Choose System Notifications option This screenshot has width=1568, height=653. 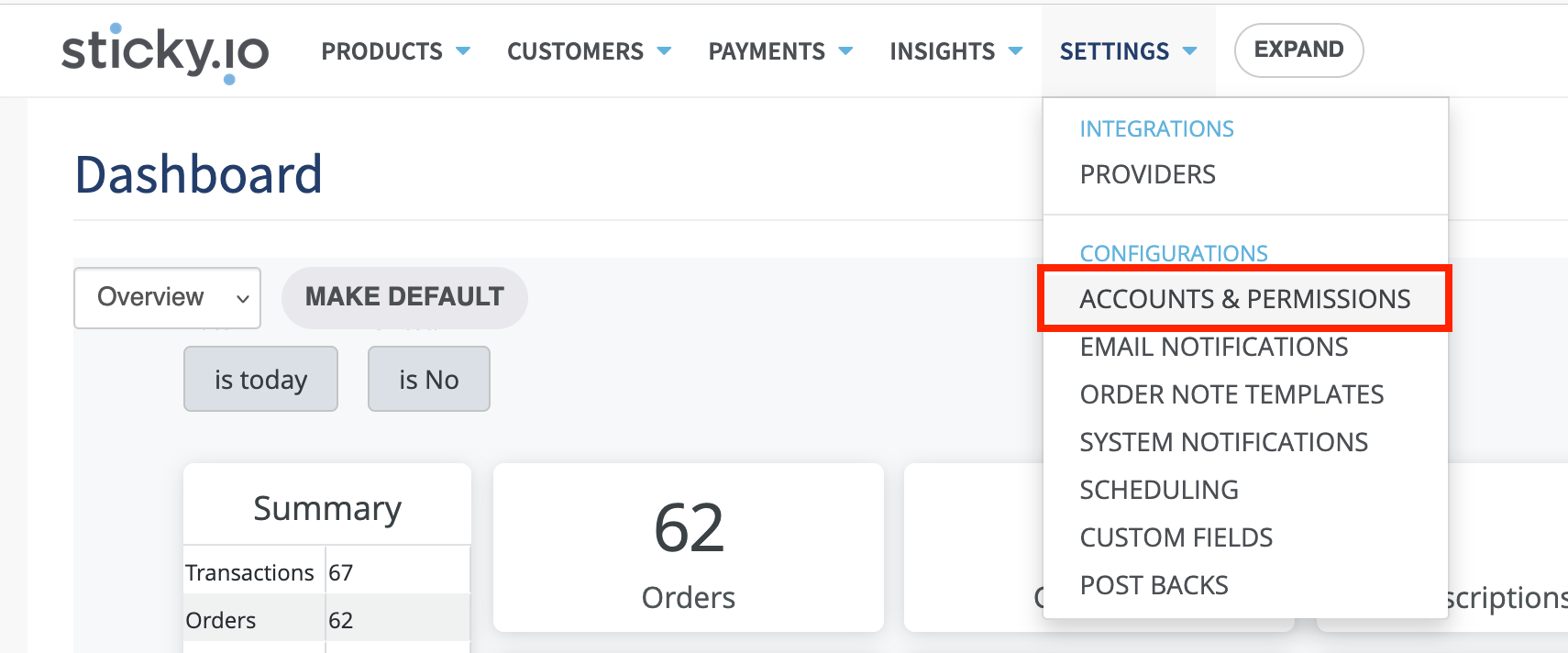(x=1223, y=442)
